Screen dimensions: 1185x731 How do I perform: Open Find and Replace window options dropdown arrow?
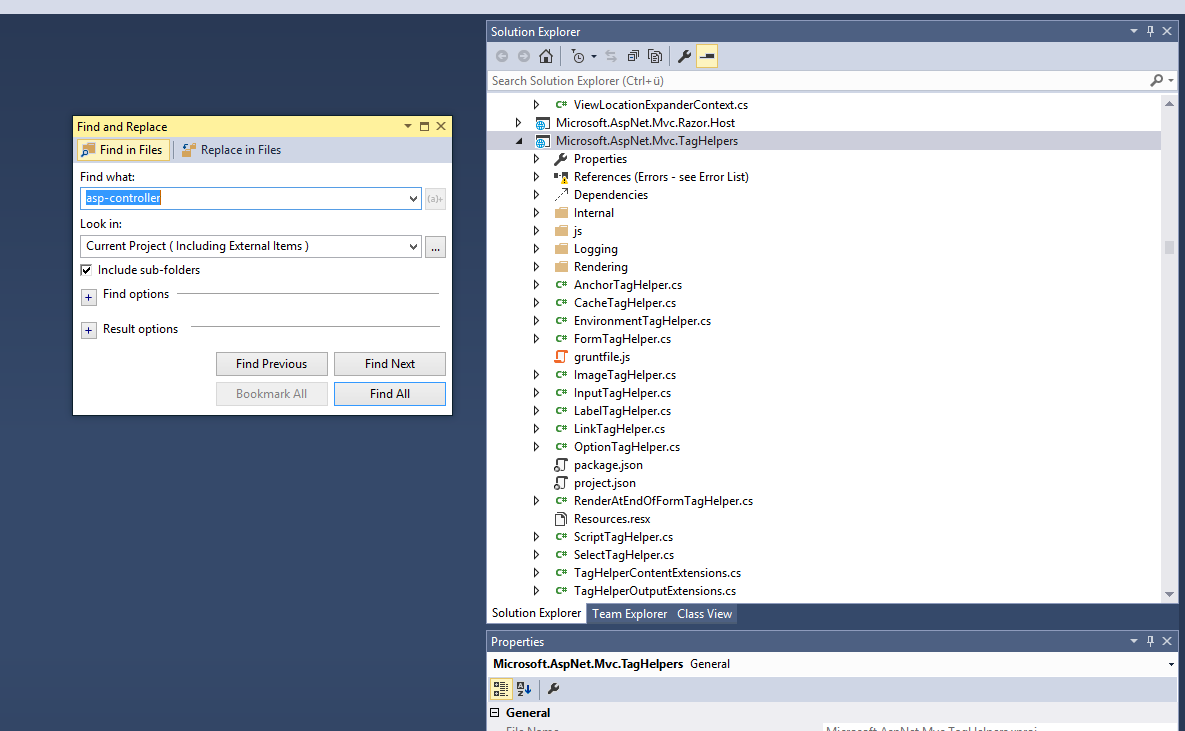pos(408,126)
